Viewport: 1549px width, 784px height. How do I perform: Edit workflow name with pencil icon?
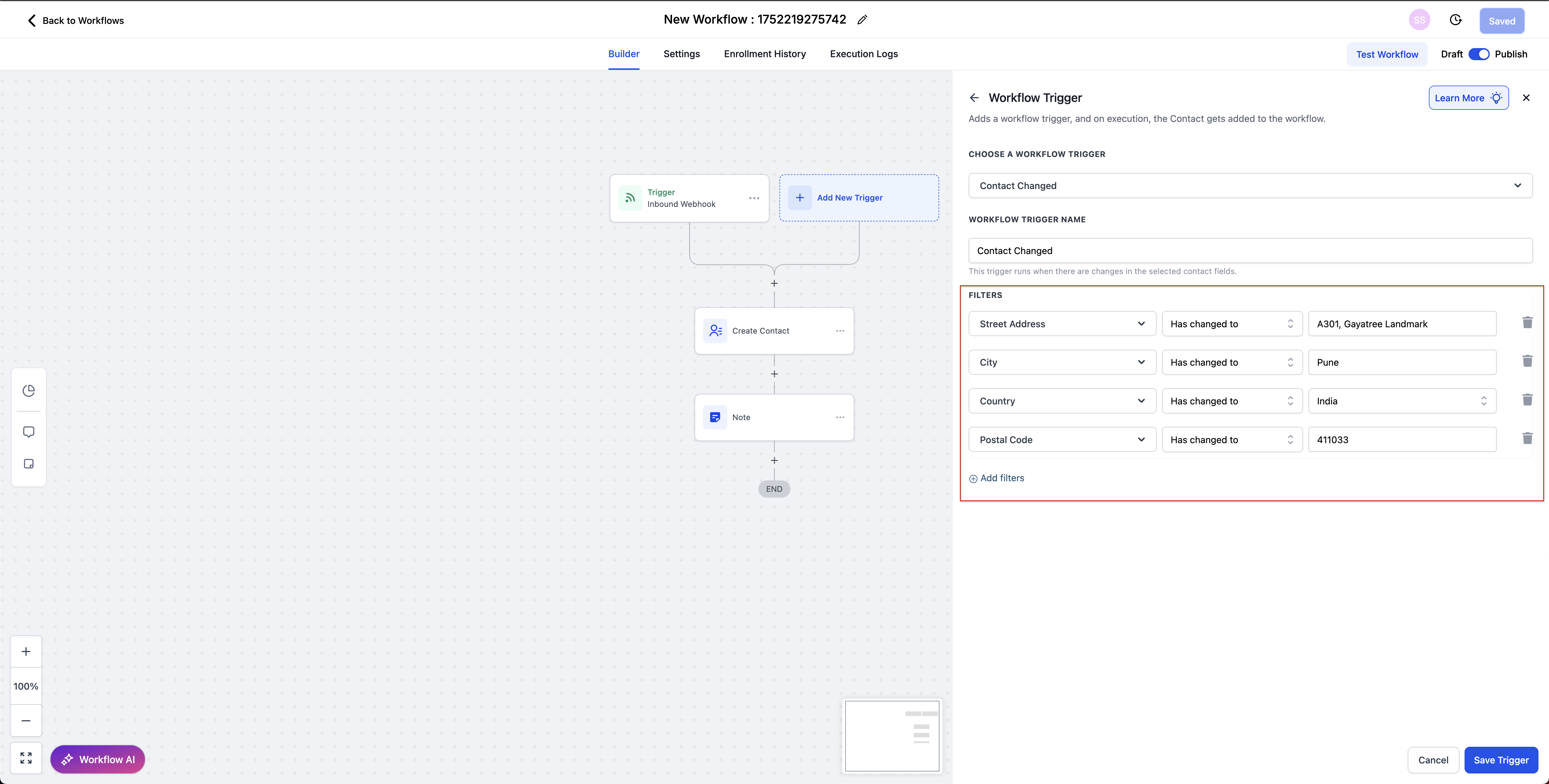[x=862, y=20]
